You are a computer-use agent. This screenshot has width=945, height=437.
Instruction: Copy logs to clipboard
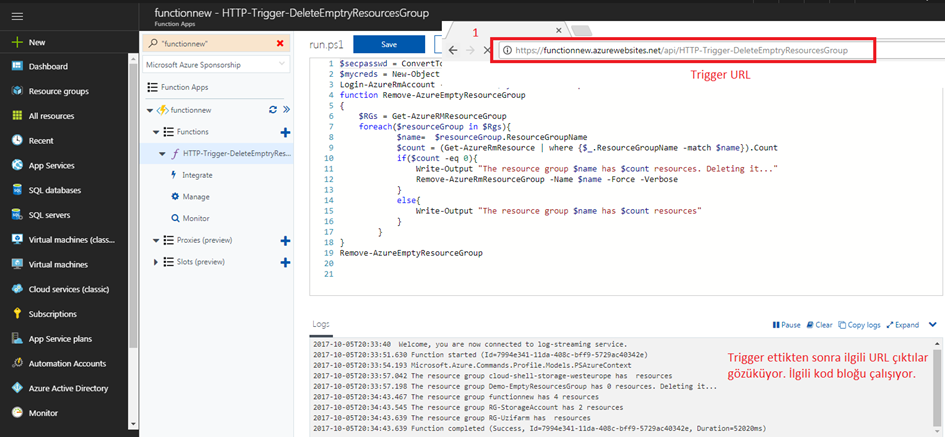coord(859,325)
